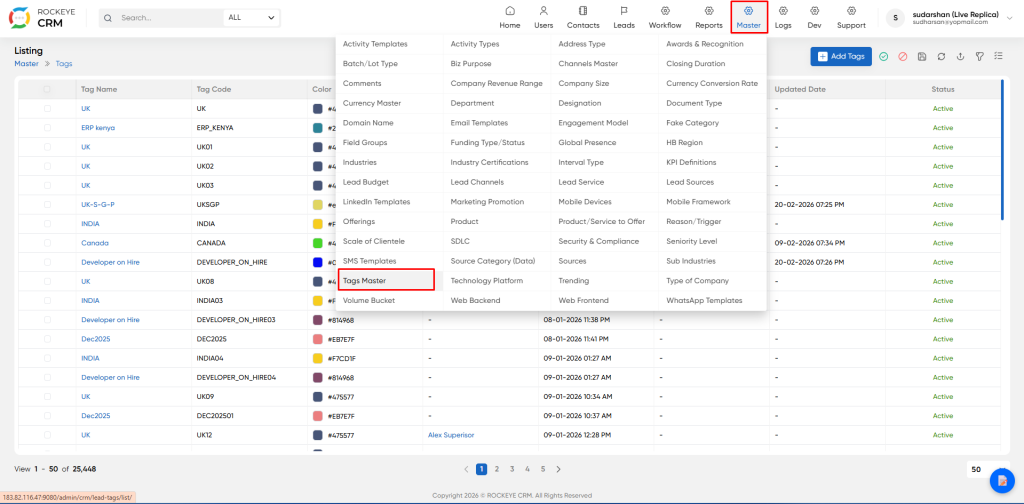Open the Reports navigation icon
The width and height of the screenshot is (1024, 504).
[709, 11]
